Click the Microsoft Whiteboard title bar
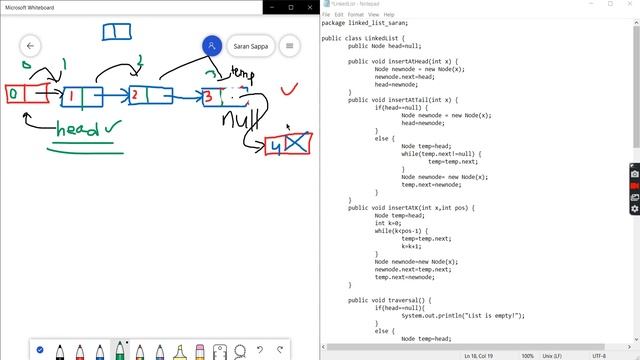 (x=131, y=7)
